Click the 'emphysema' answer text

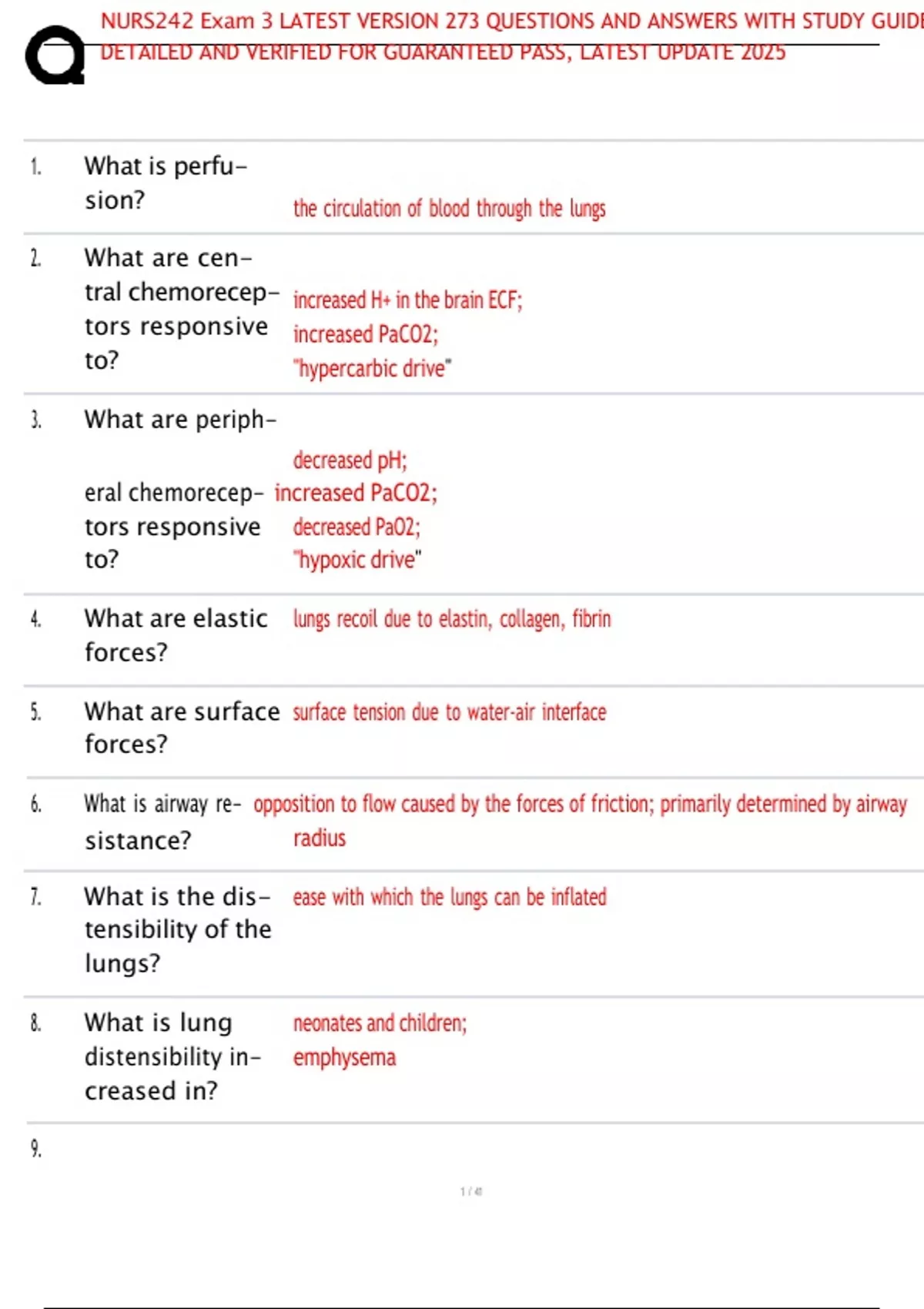(x=344, y=1057)
